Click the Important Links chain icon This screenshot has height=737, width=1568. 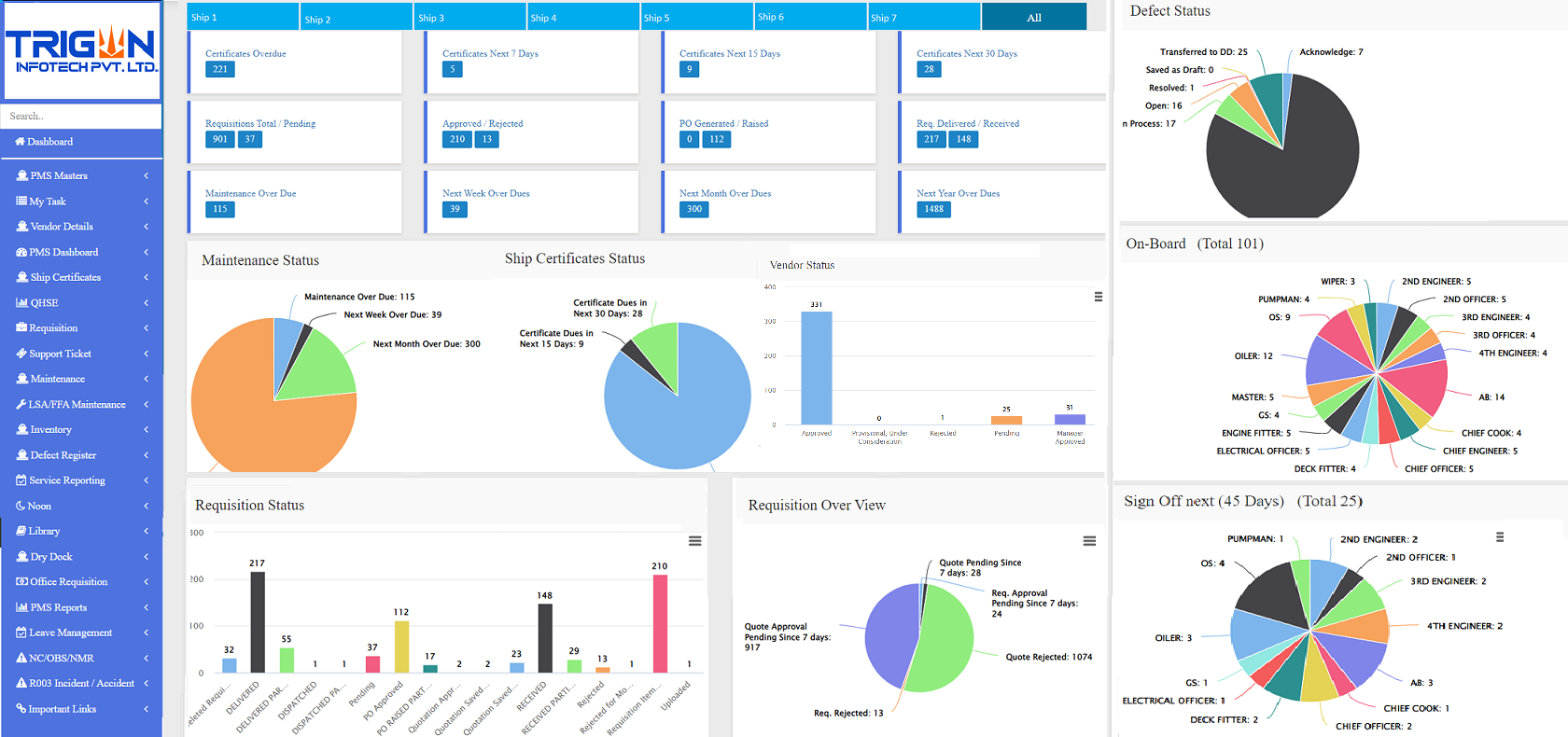click(x=21, y=709)
